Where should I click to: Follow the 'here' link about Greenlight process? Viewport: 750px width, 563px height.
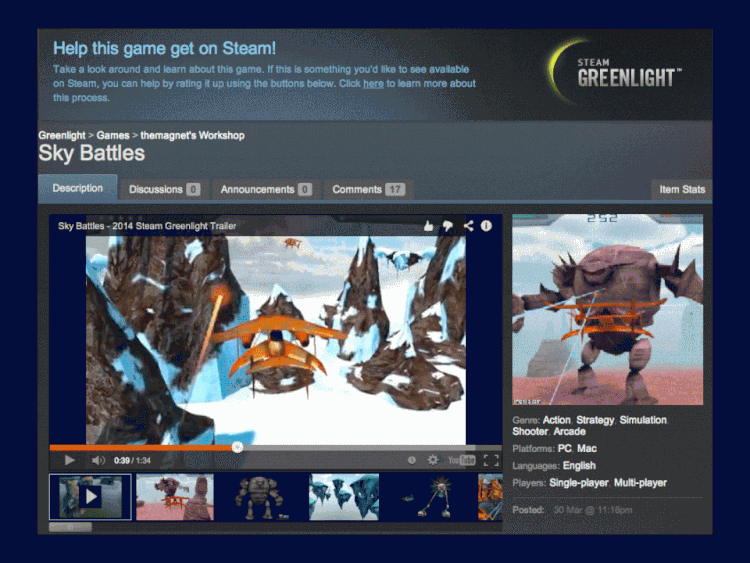tap(373, 83)
